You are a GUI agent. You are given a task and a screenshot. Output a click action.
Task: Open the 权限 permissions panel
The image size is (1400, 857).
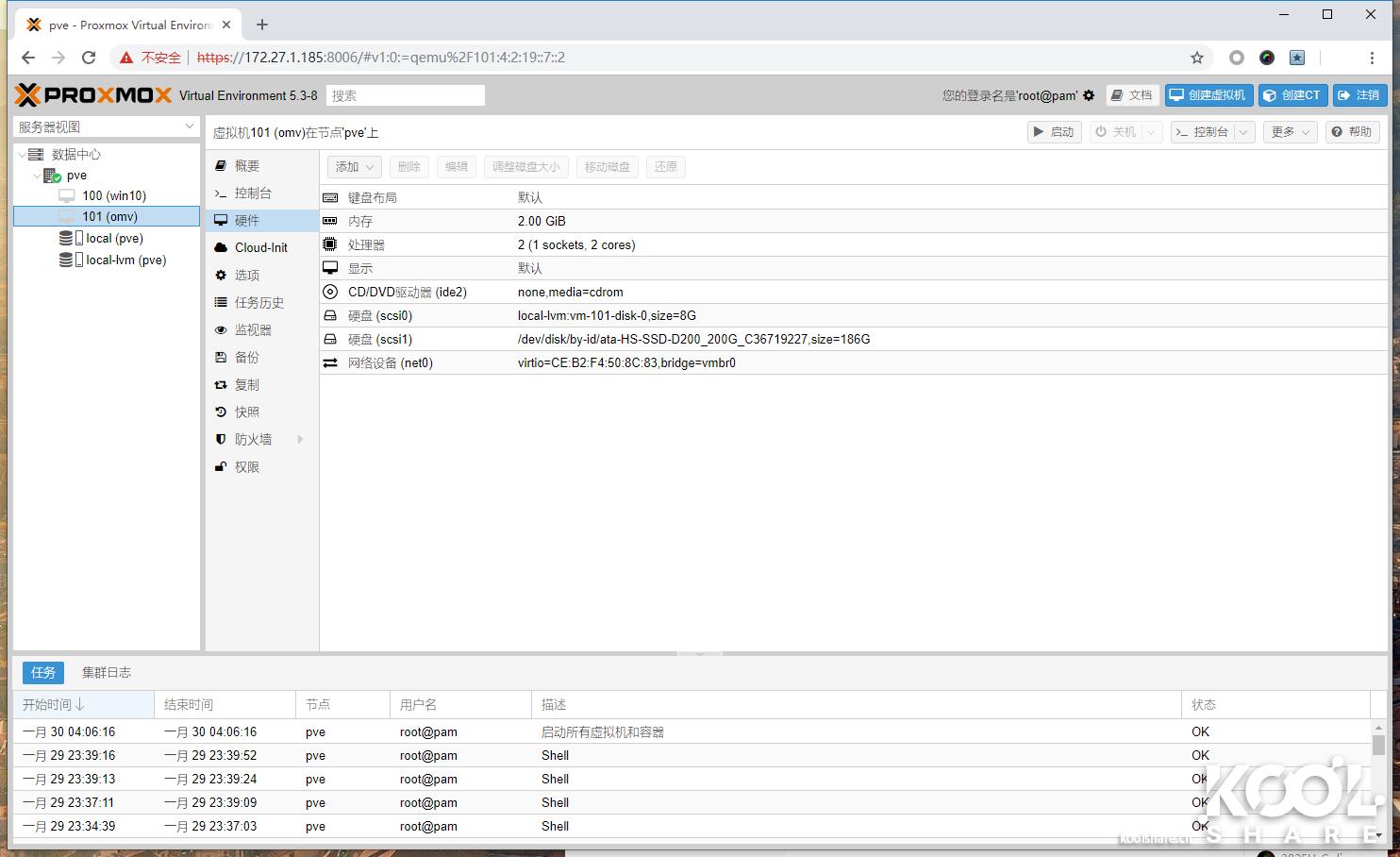point(245,466)
